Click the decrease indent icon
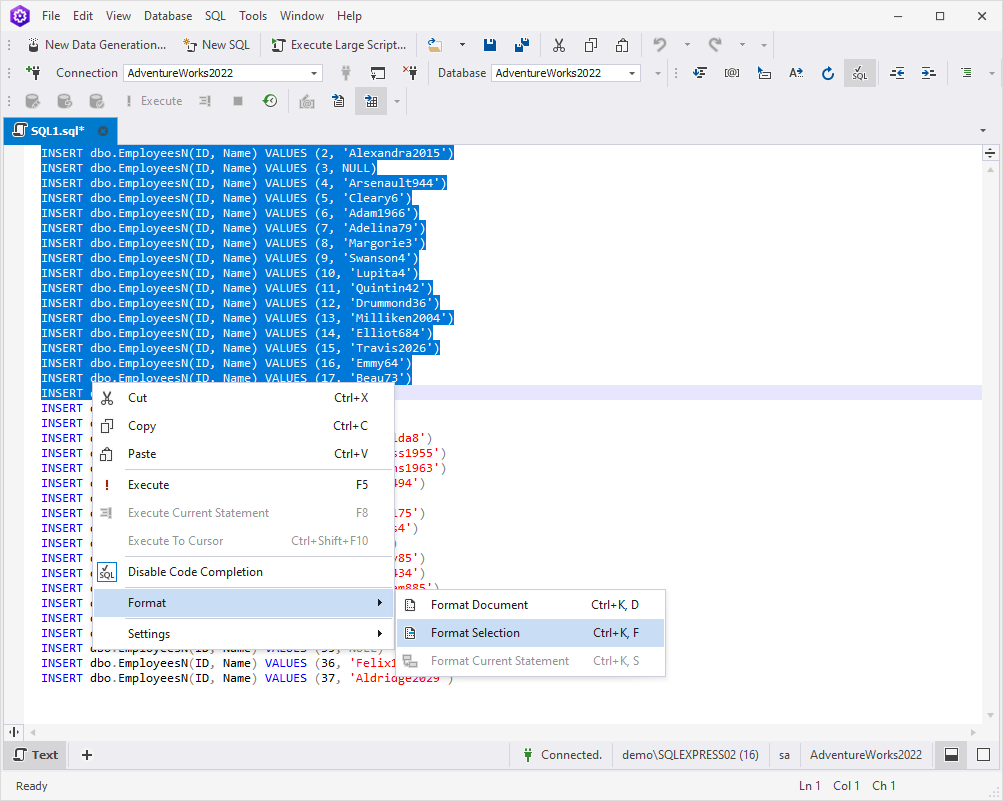 coord(897,73)
